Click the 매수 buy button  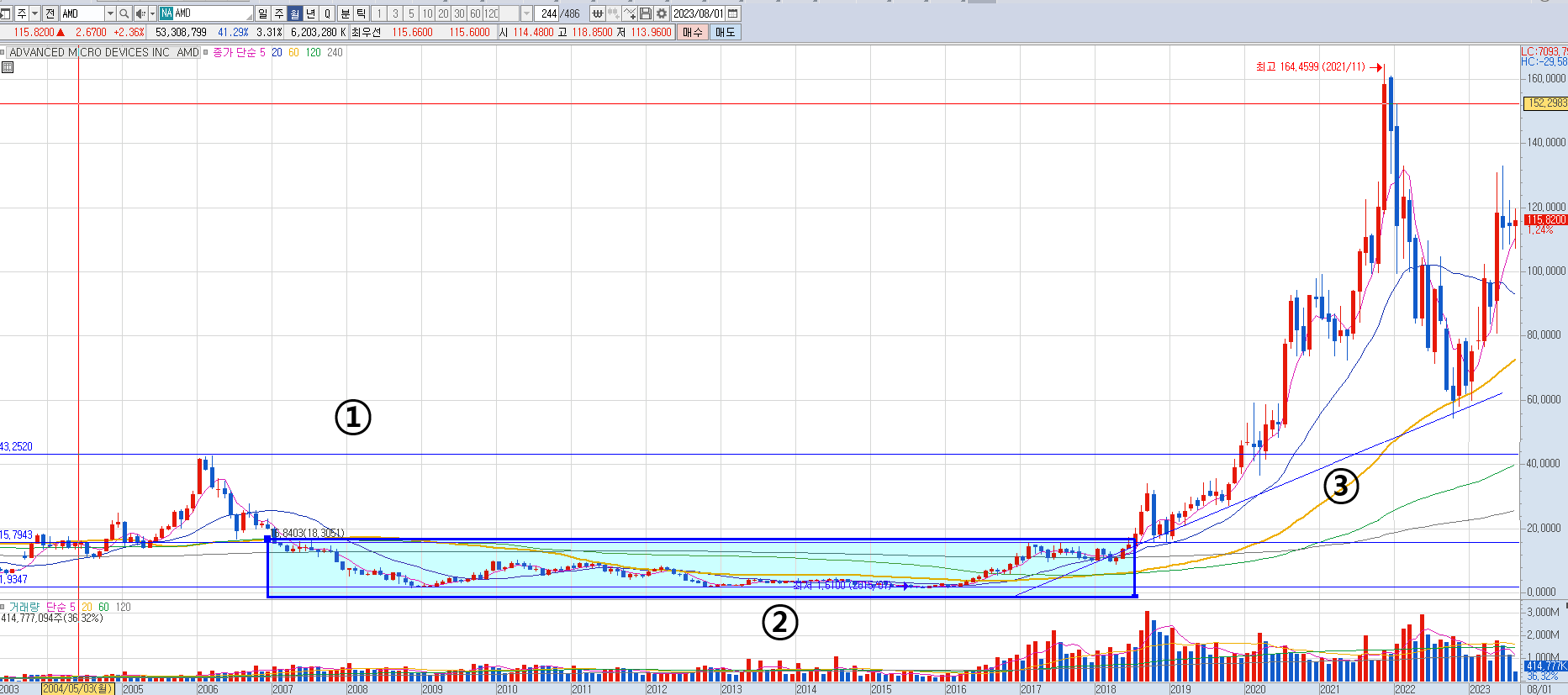(693, 32)
